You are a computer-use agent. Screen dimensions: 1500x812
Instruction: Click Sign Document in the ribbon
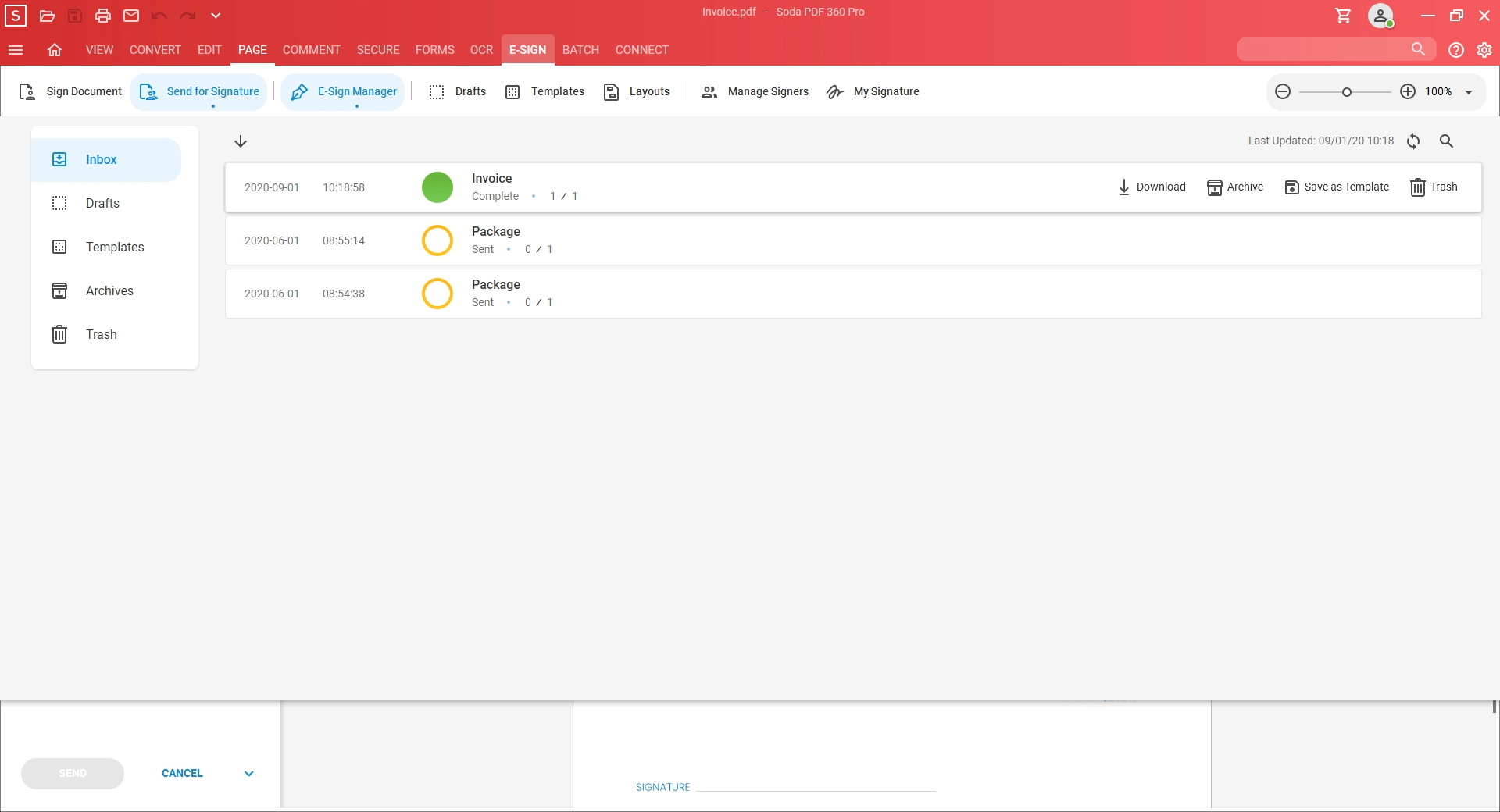70,92
